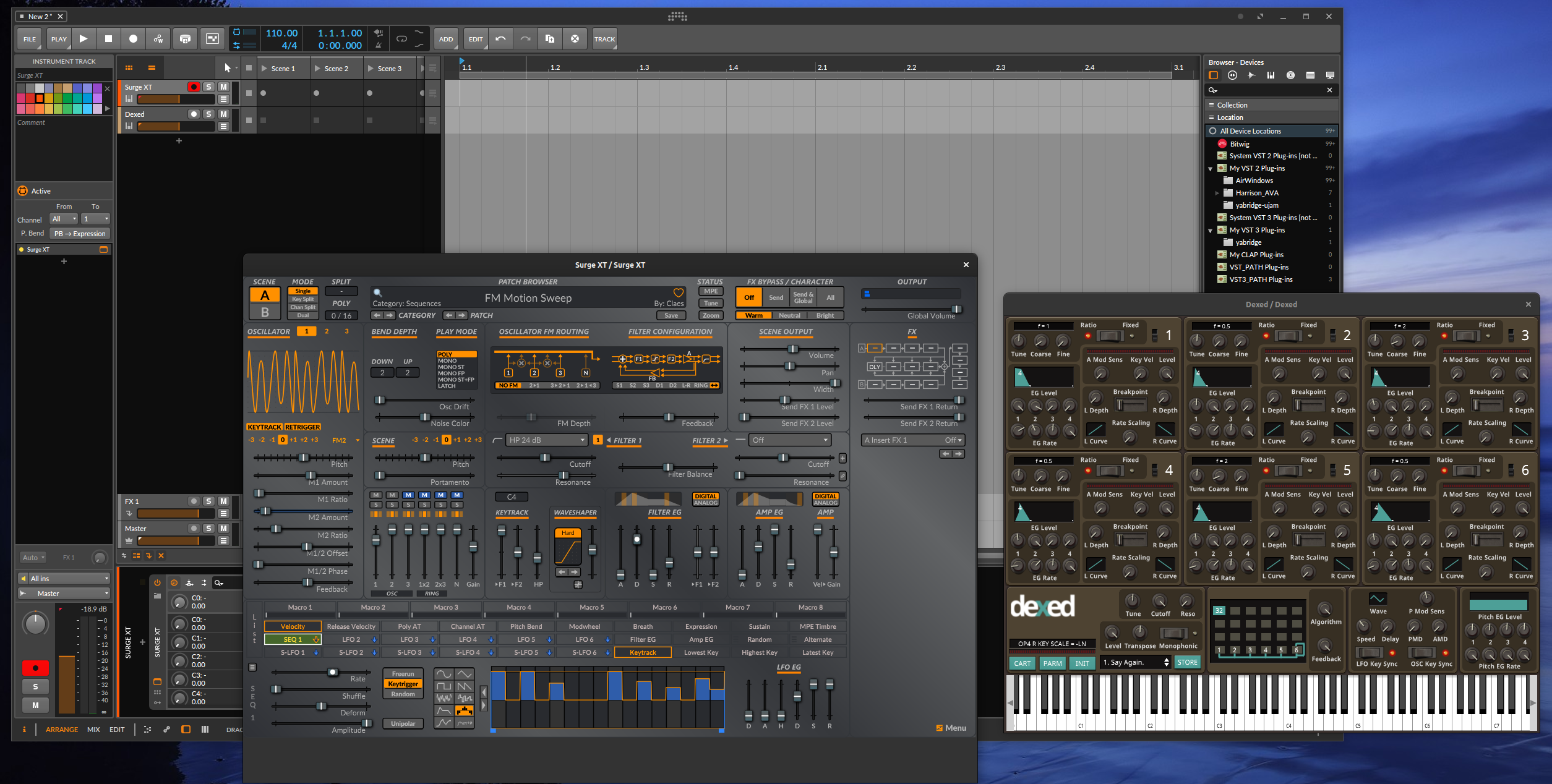Select Keytrigger LFO trigger mode
Screen dimensions: 1552x784
(403, 684)
